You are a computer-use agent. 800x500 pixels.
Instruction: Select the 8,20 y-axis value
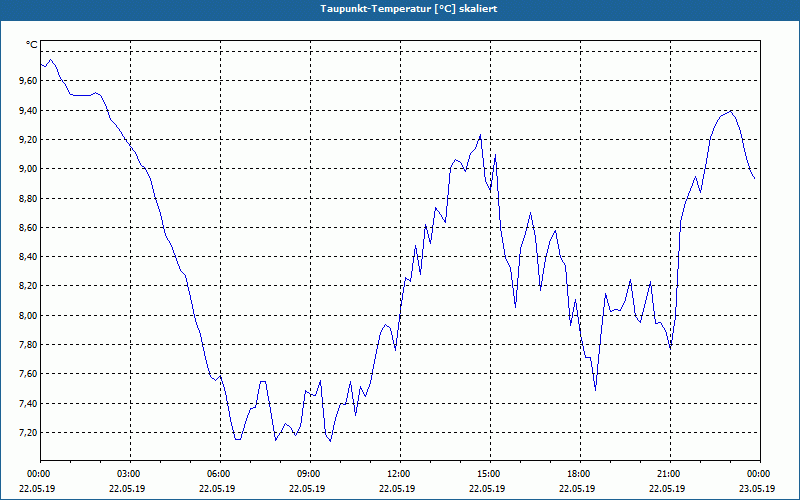(28, 286)
